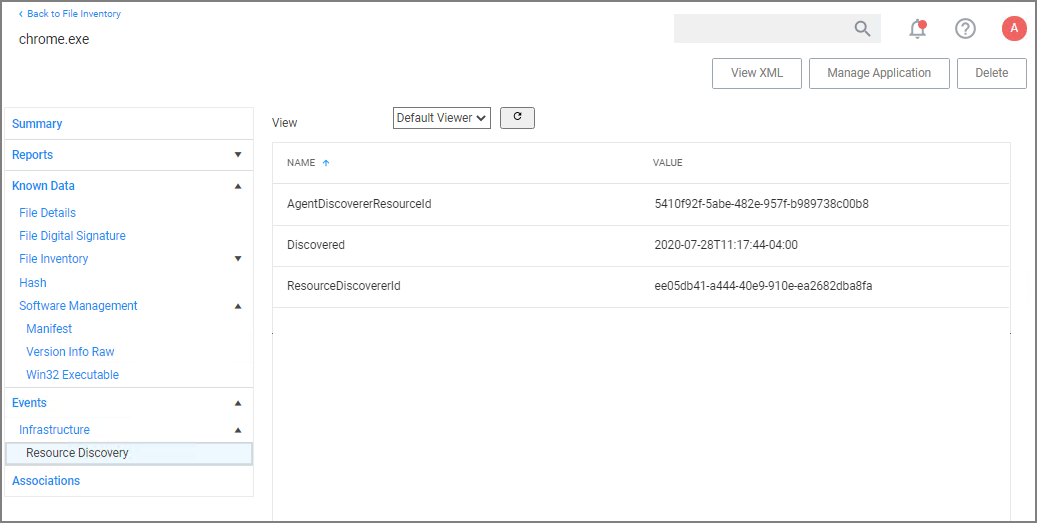Click the Manage Application button
The height and width of the screenshot is (523, 1037).
pyautogui.click(x=879, y=73)
